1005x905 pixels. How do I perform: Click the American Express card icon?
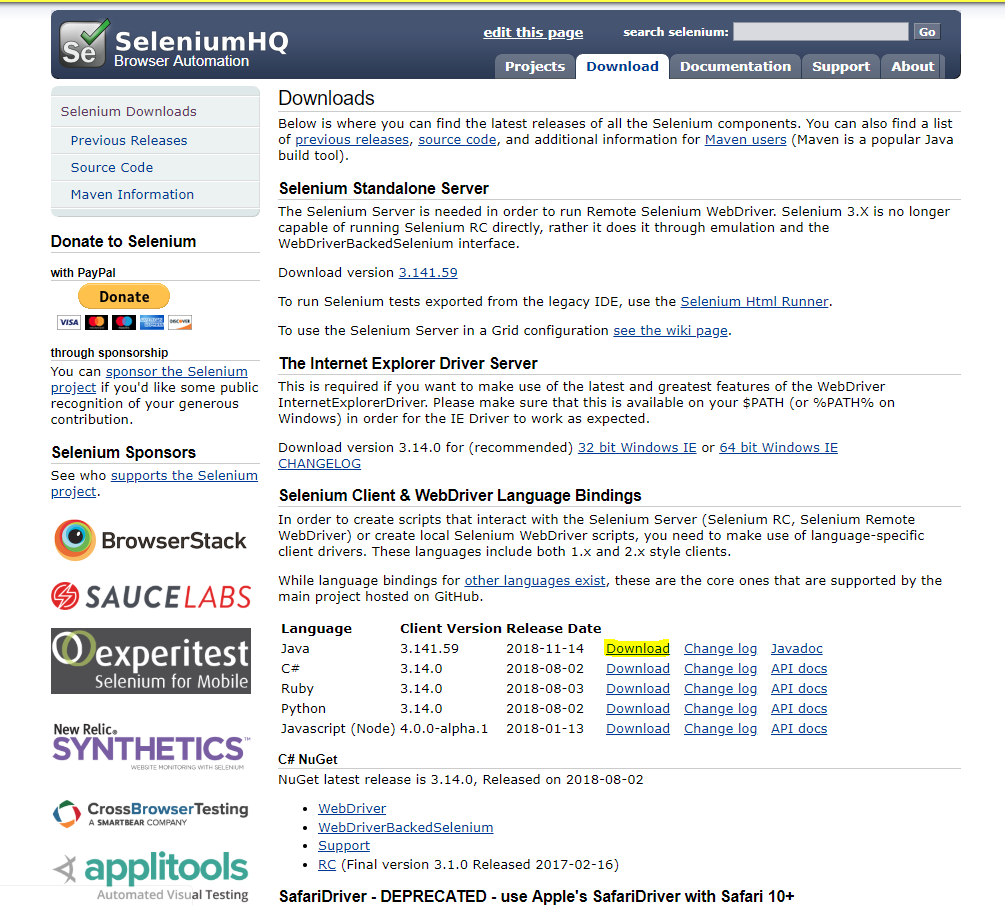point(152,322)
